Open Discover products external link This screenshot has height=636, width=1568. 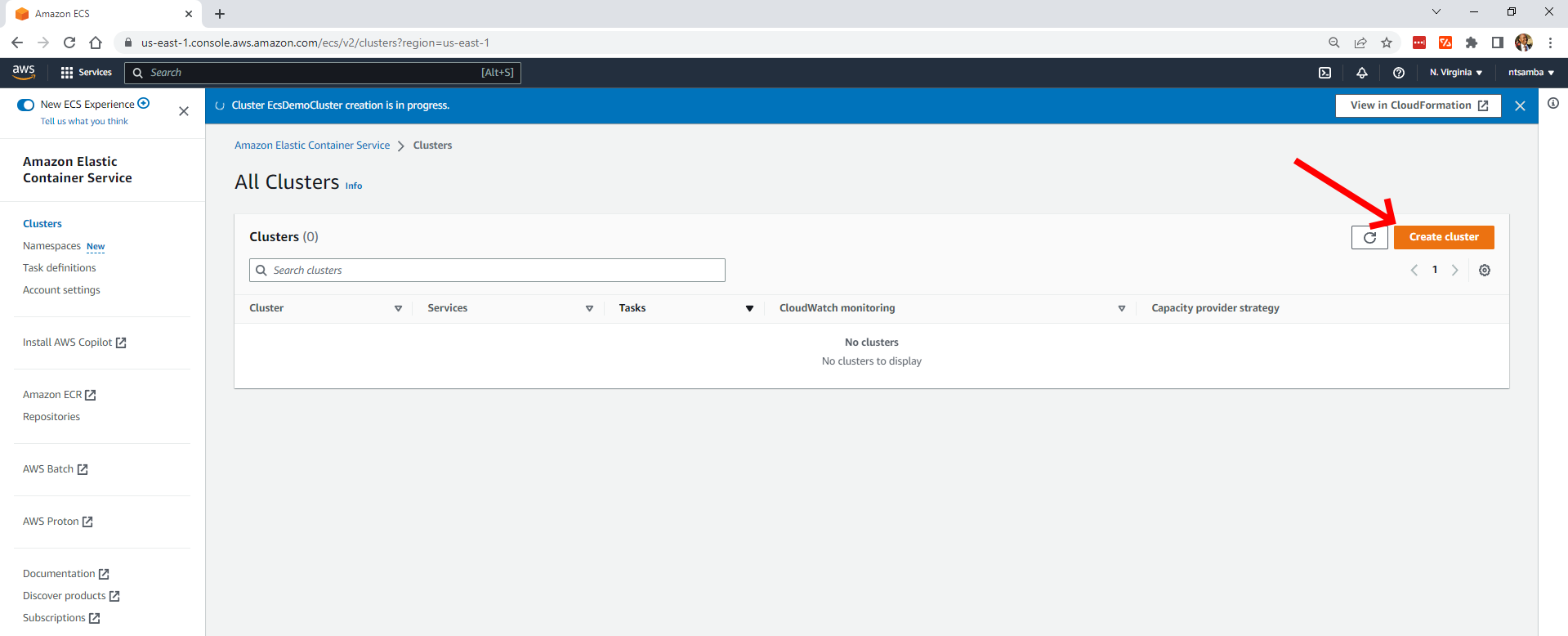[x=71, y=596]
